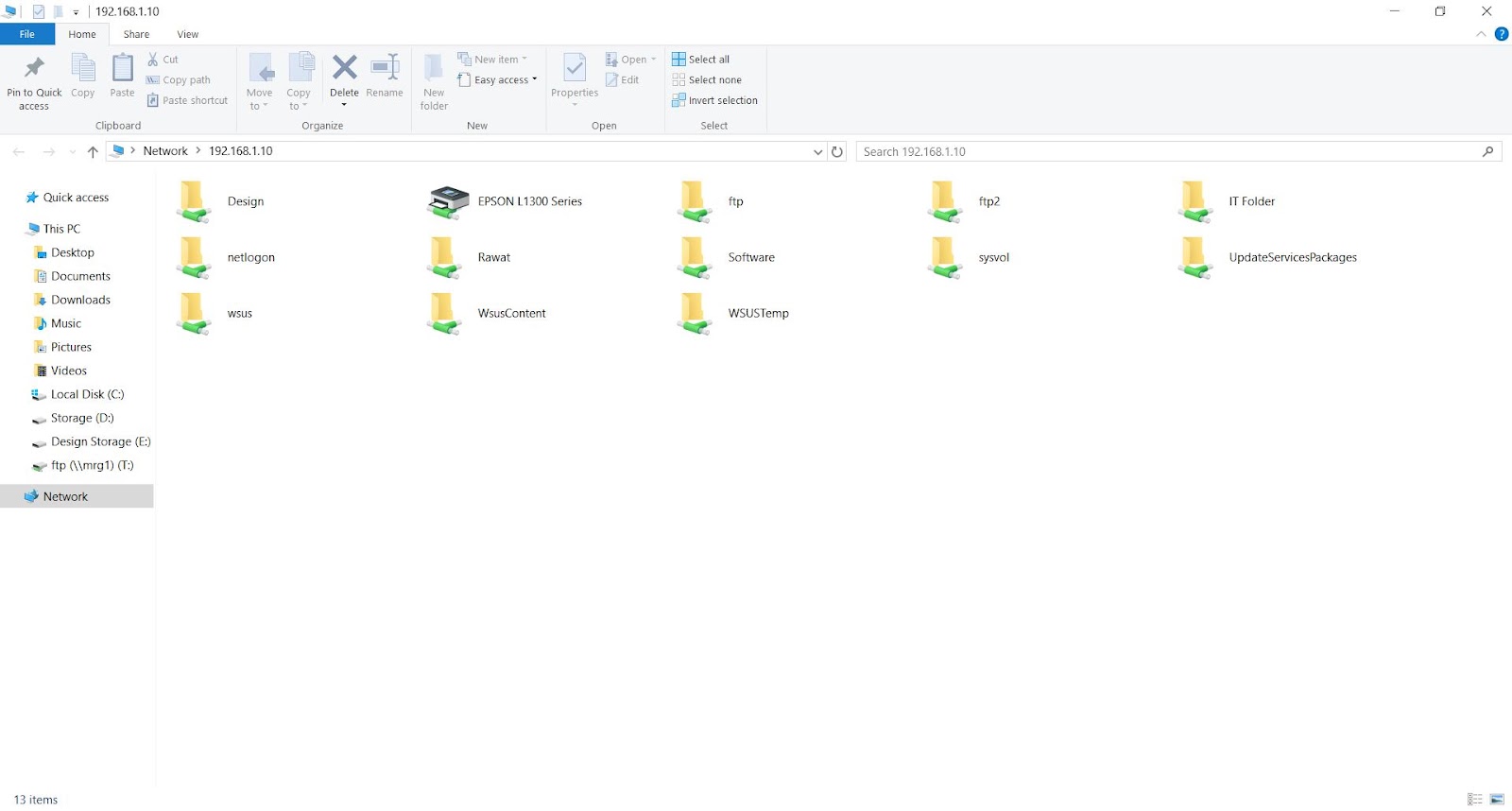Image resolution: width=1512 pixels, height=811 pixels.
Task: Click Select all in the ribbon
Action: tap(700, 59)
